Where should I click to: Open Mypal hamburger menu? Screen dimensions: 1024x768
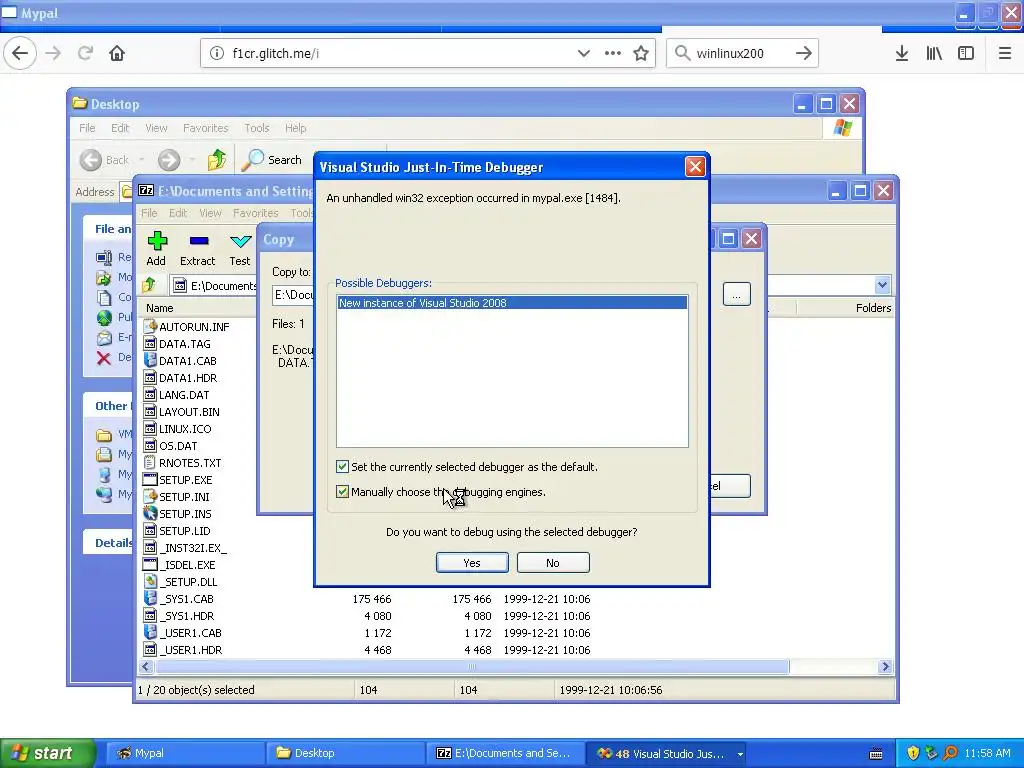[x=1005, y=54]
